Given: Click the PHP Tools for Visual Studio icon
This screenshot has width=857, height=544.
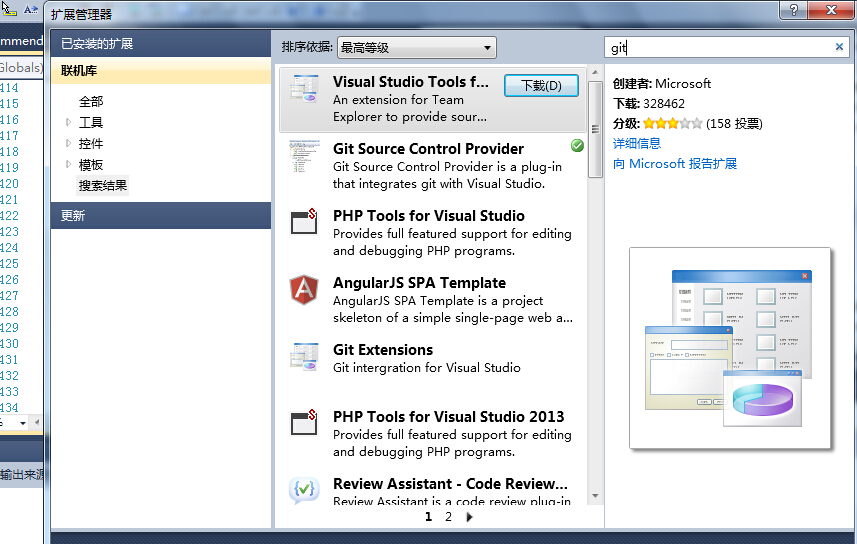Looking at the screenshot, I should (304, 222).
